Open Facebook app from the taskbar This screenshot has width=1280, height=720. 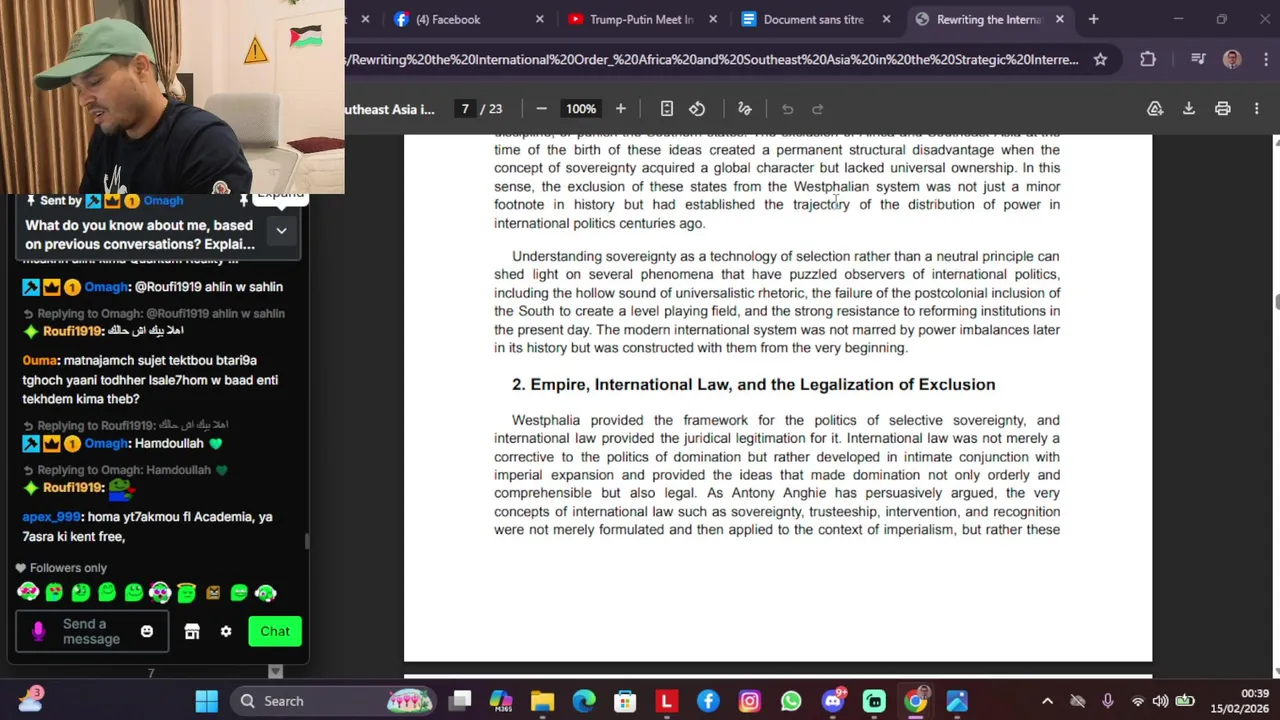click(708, 701)
